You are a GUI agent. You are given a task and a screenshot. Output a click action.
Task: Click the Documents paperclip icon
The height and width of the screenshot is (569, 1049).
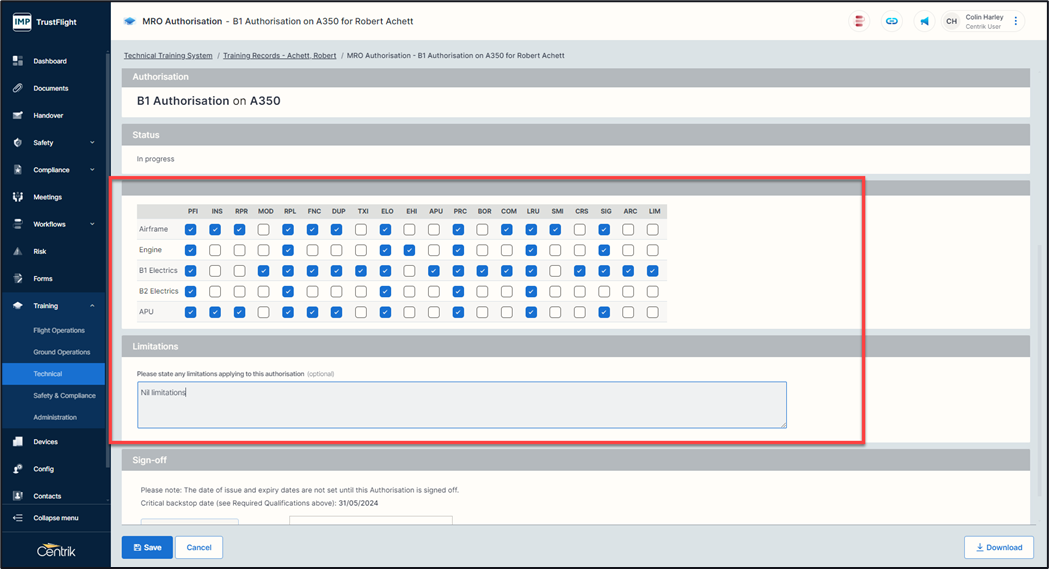(18, 88)
